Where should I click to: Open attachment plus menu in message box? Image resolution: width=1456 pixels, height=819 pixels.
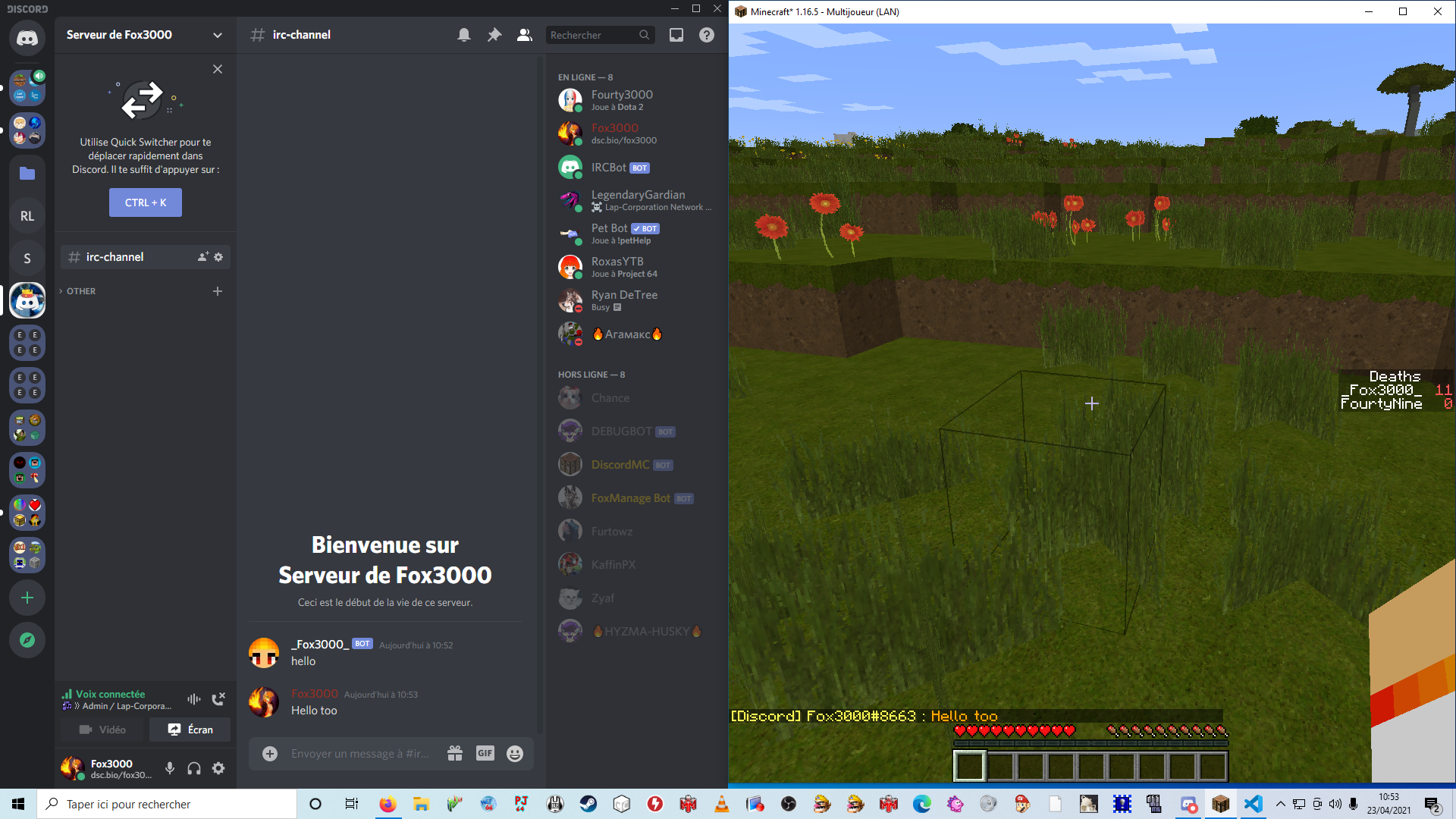(x=270, y=753)
